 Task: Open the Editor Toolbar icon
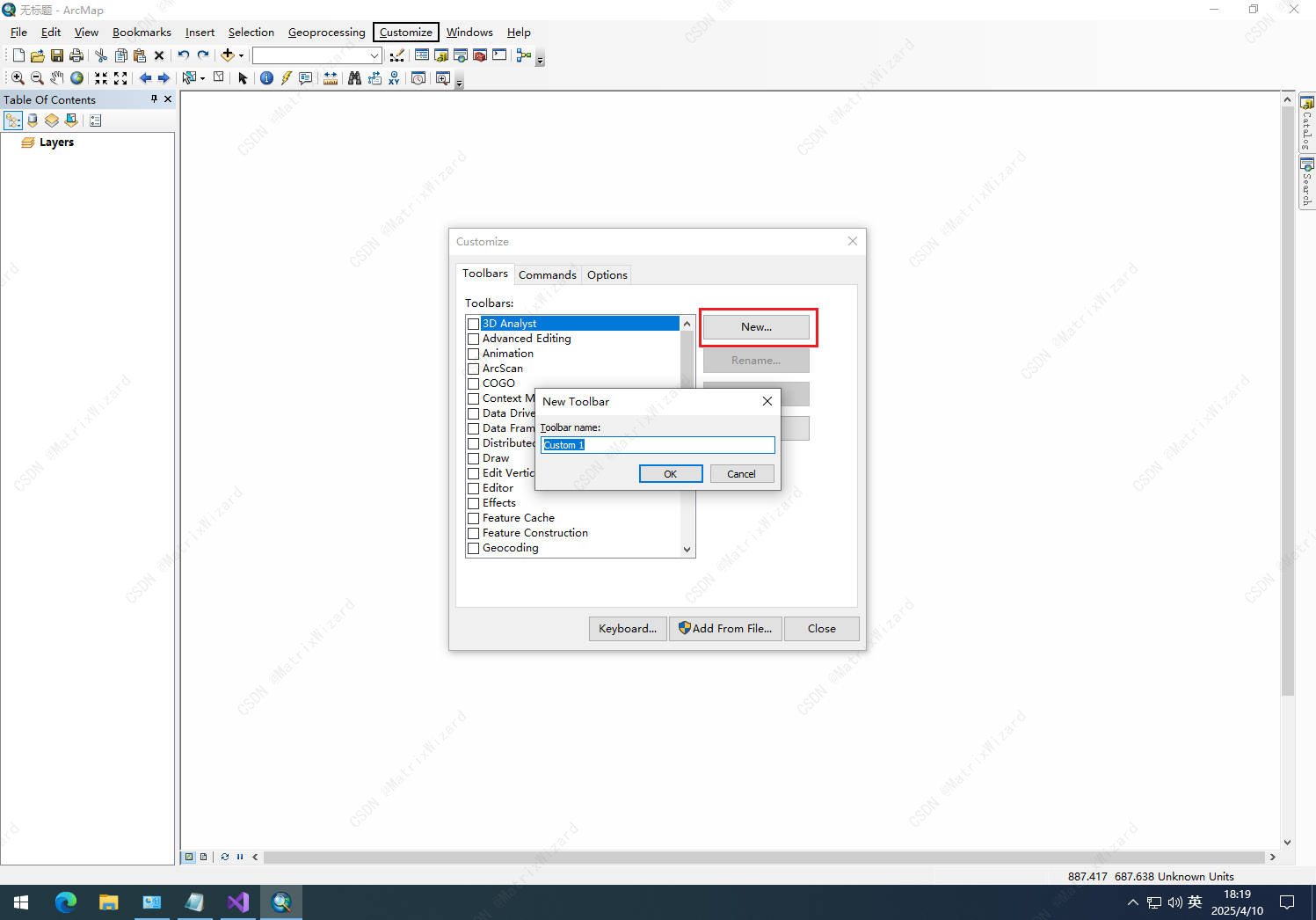click(x=397, y=55)
